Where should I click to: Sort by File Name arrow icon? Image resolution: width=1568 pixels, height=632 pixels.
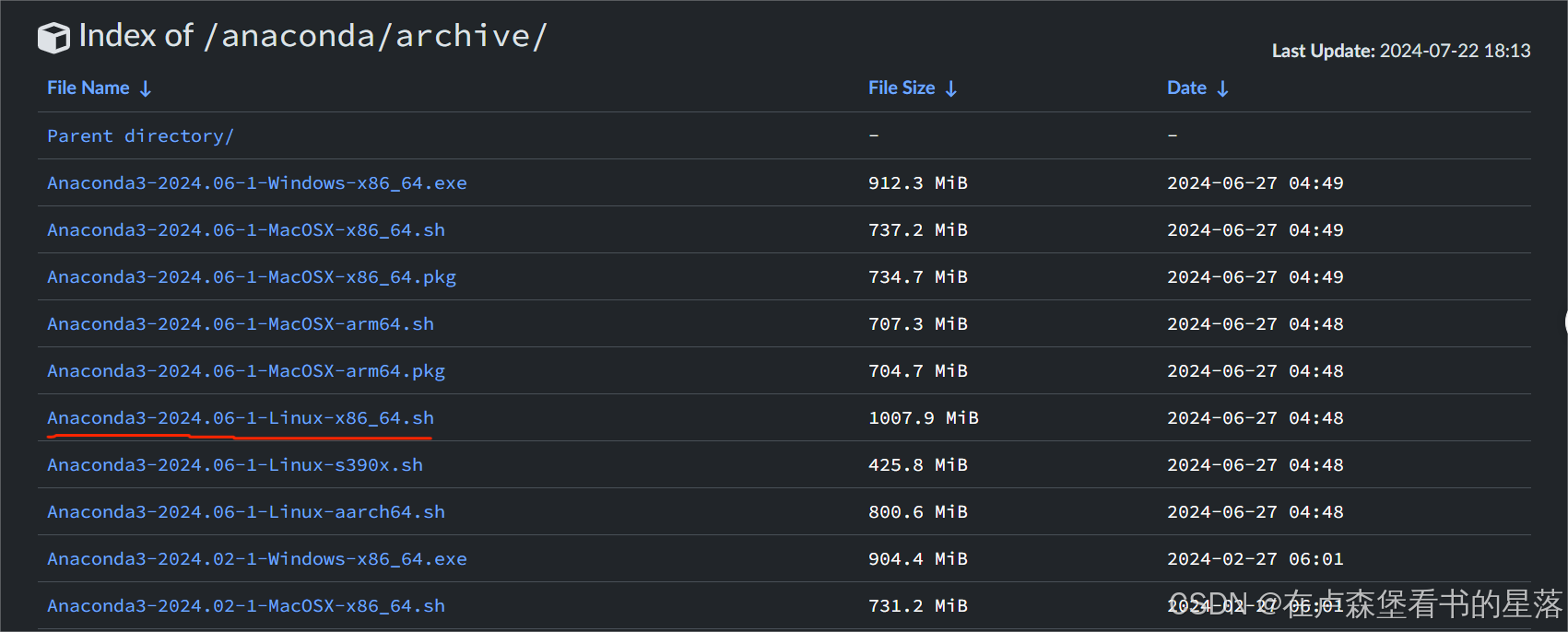click(x=146, y=88)
